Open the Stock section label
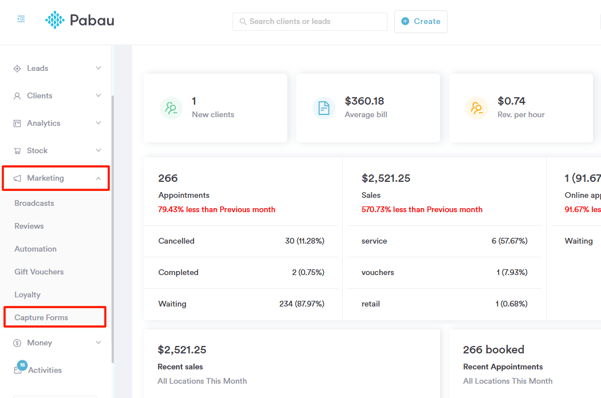This screenshot has width=601, height=398. click(x=37, y=151)
